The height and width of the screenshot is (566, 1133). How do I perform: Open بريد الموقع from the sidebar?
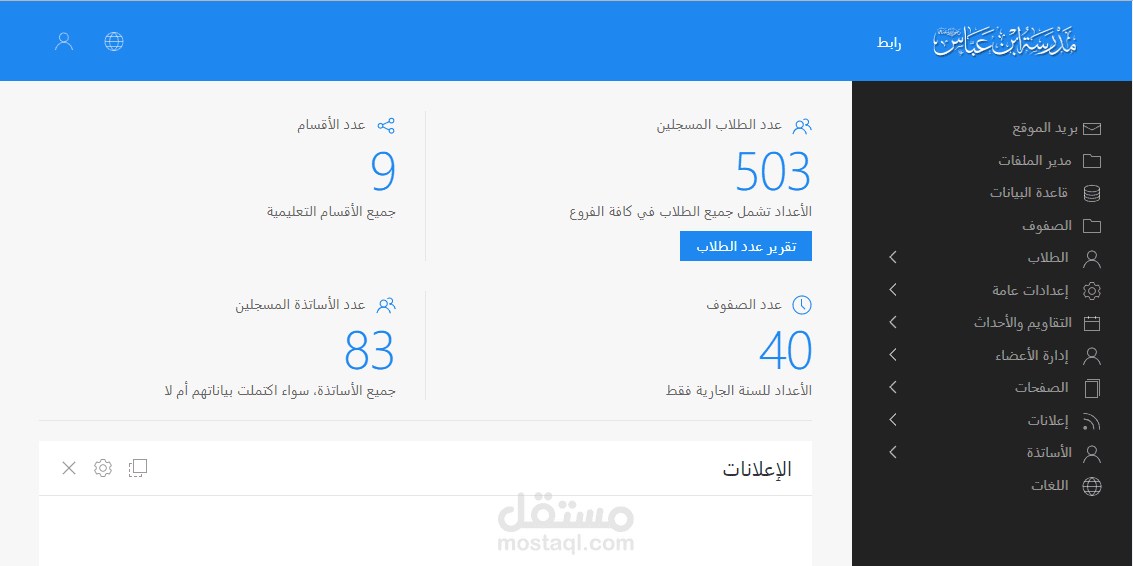[1045, 129]
